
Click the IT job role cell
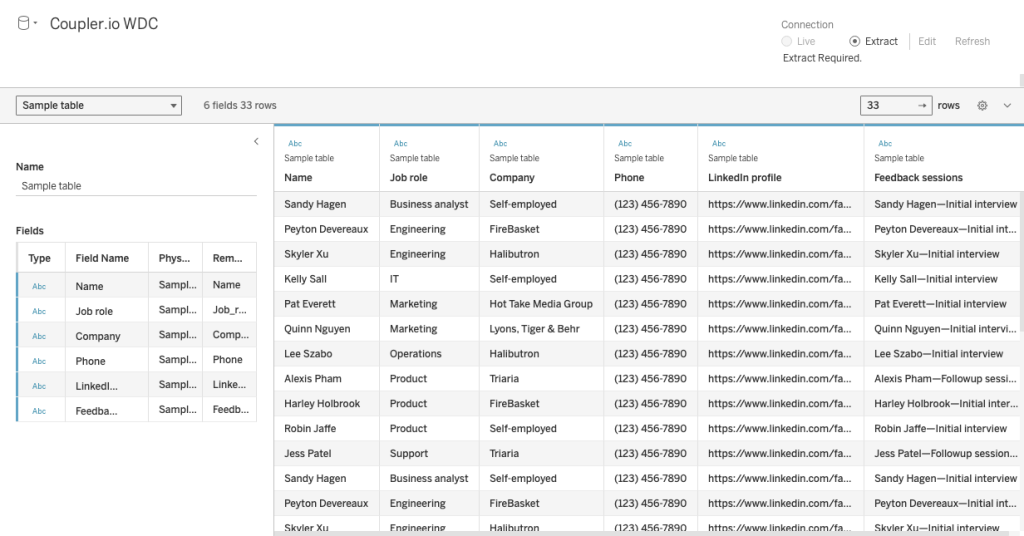394,279
